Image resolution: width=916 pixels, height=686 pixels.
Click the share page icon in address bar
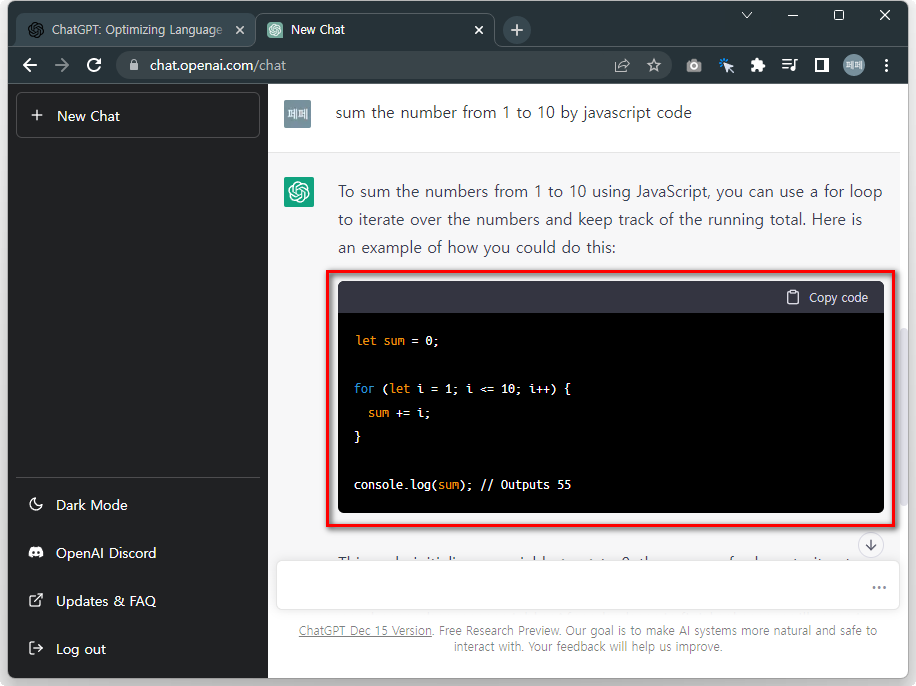[622, 65]
